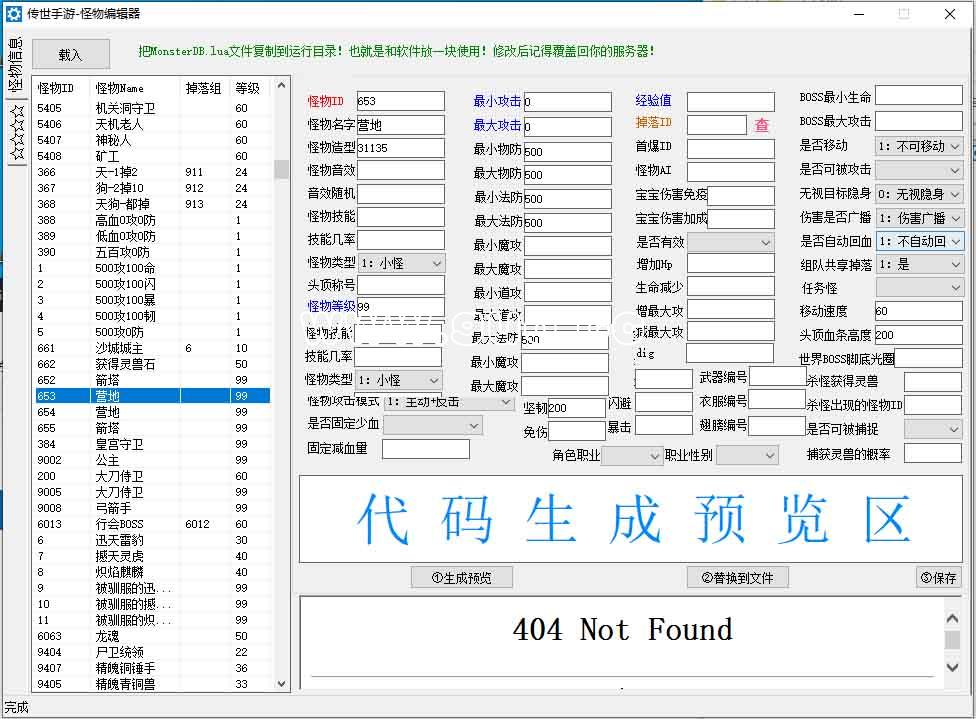Open the 职业性别 dropdown
Image resolution: width=976 pixels, height=719 pixels.
(x=747, y=456)
